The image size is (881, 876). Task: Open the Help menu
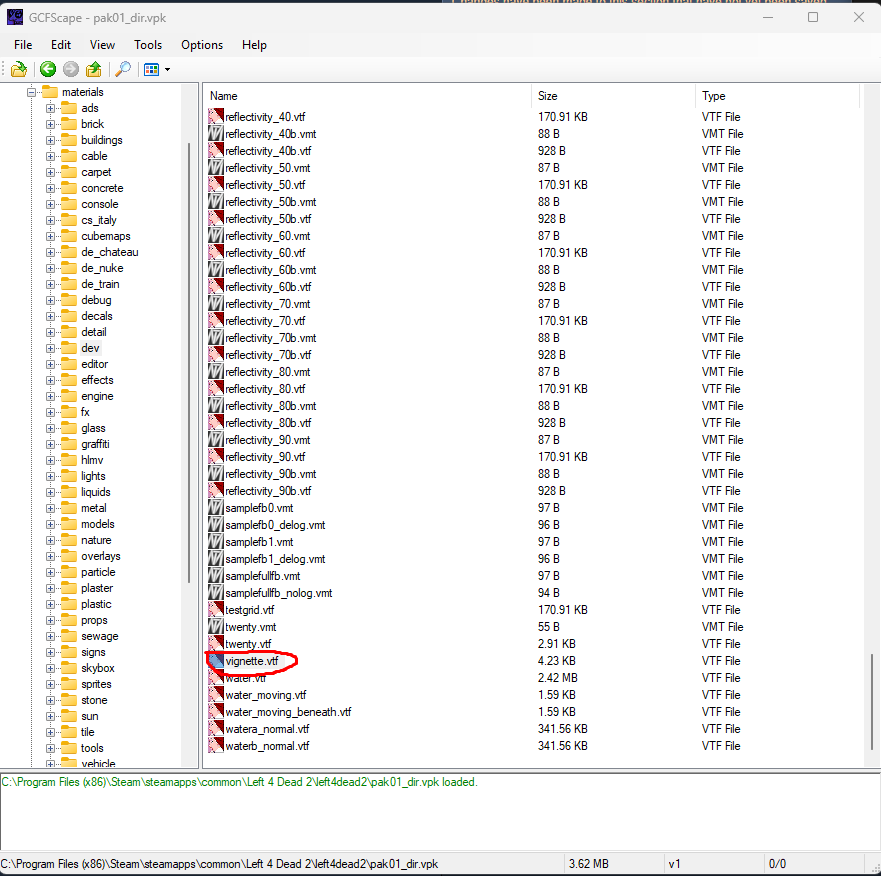254,45
